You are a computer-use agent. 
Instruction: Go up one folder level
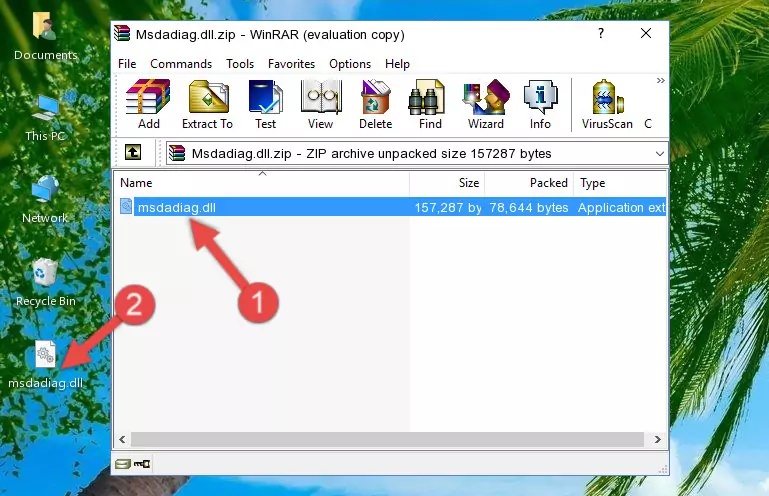pyautogui.click(x=132, y=153)
